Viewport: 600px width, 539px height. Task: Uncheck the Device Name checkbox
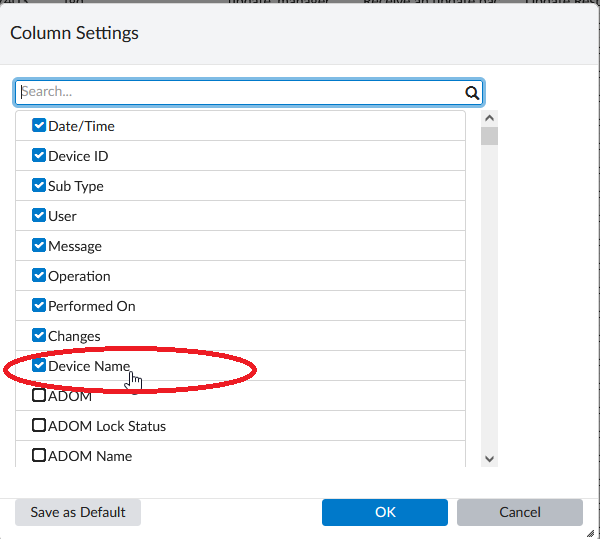pyautogui.click(x=39, y=366)
